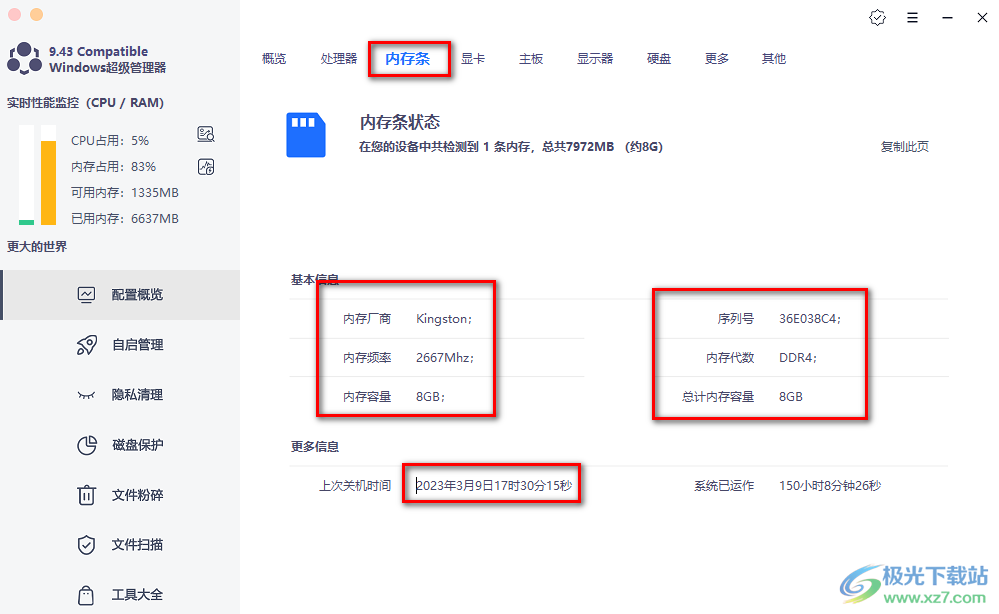Click the pie chart icon for 磁盘保护
Screen dimensions: 999x614
[x=87, y=445]
